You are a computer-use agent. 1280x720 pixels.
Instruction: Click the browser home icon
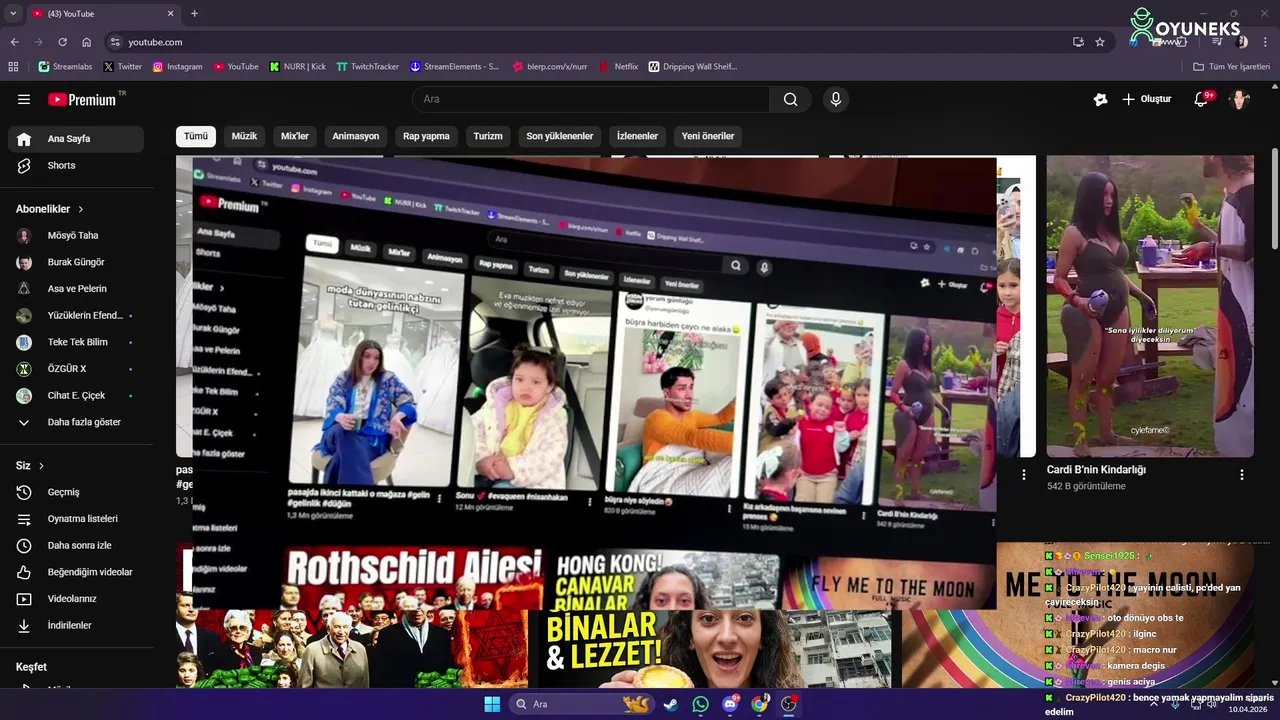86,42
